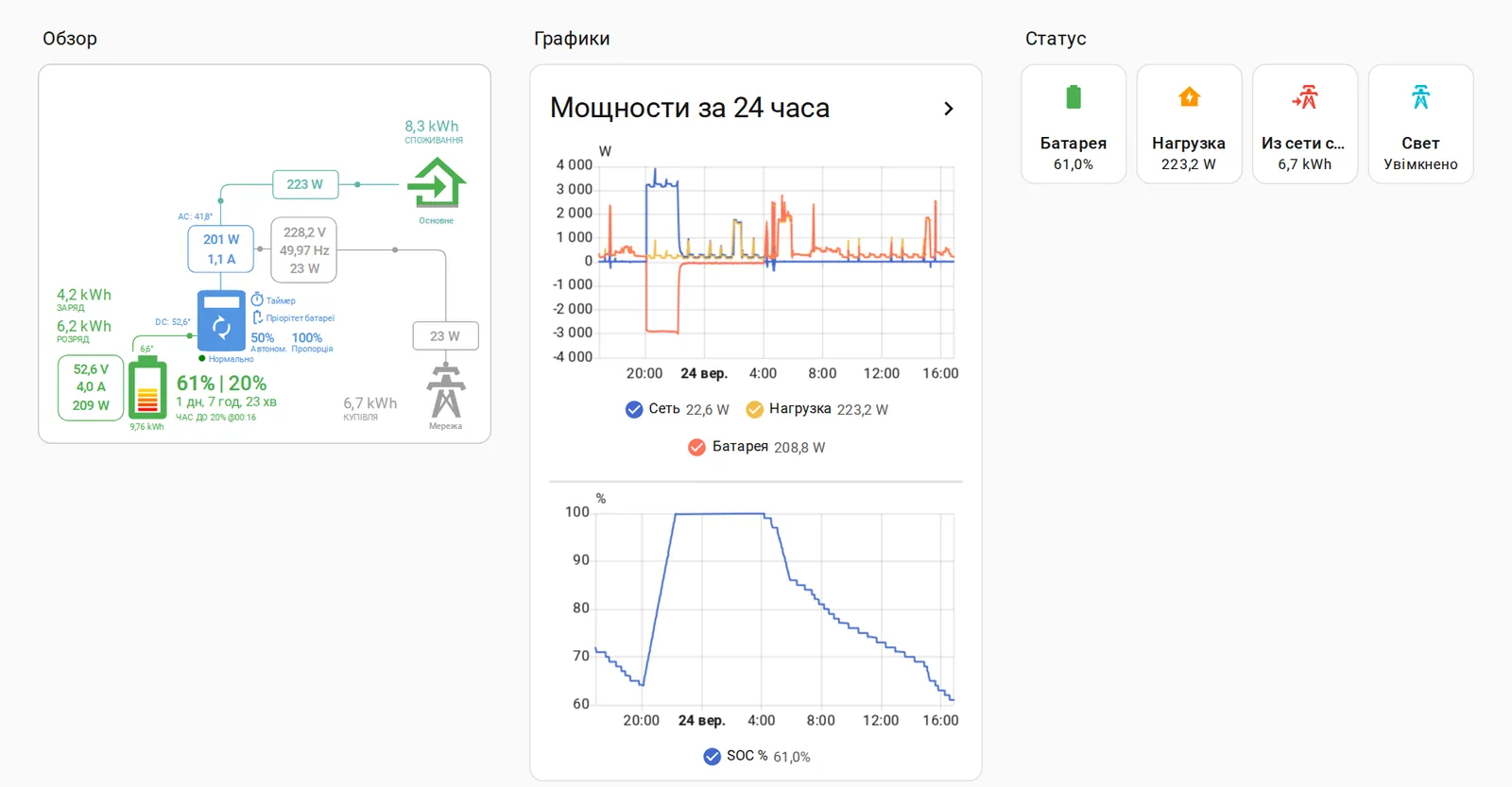
Task: Click the Таймер label
Action: click(x=281, y=300)
